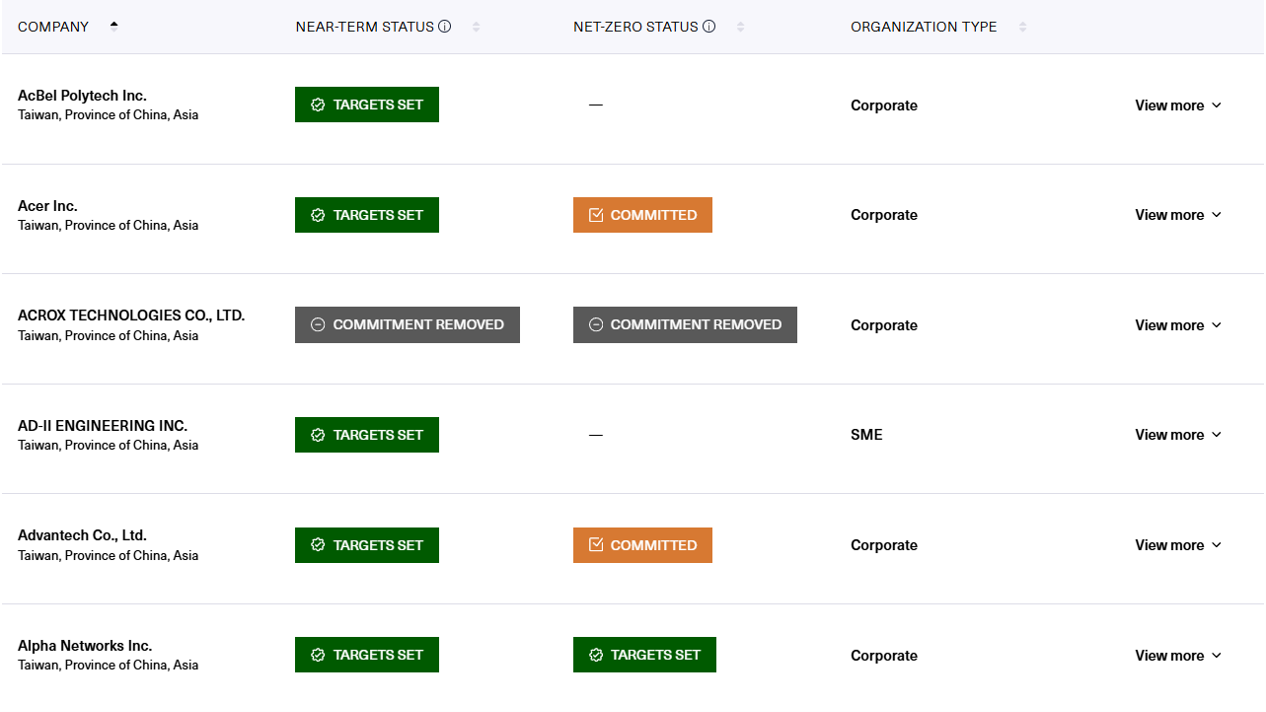Click the ORGANIZATION TYPE column header

(923, 27)
